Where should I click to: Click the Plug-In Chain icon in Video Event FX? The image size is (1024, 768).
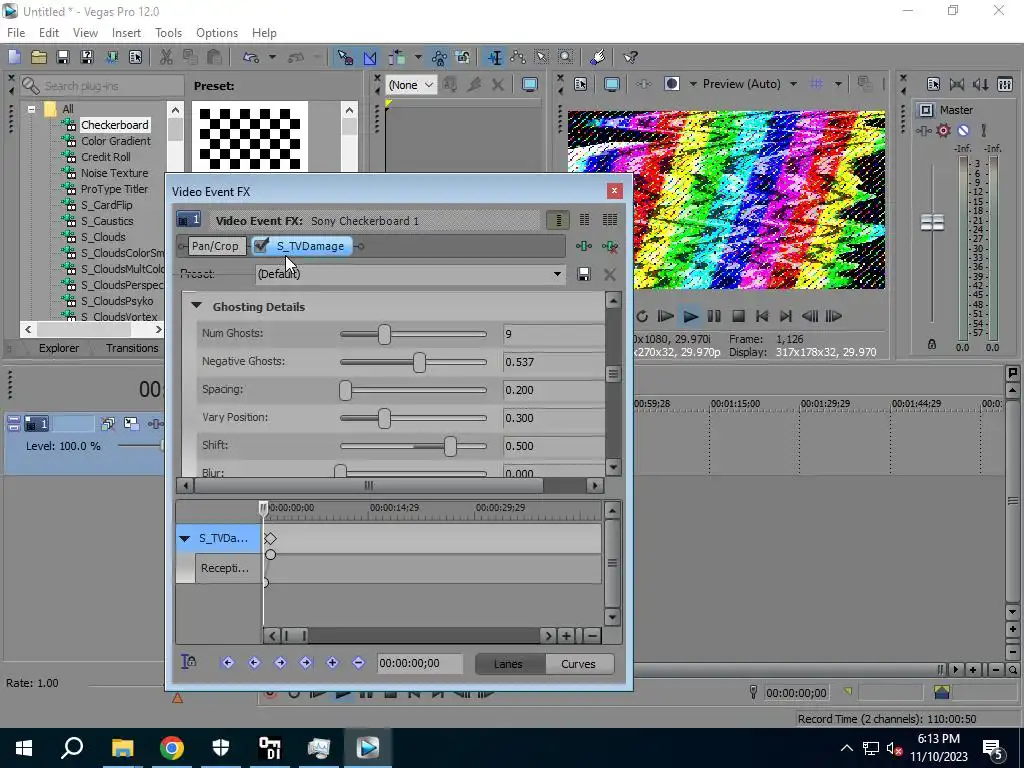tap(584, 246)
